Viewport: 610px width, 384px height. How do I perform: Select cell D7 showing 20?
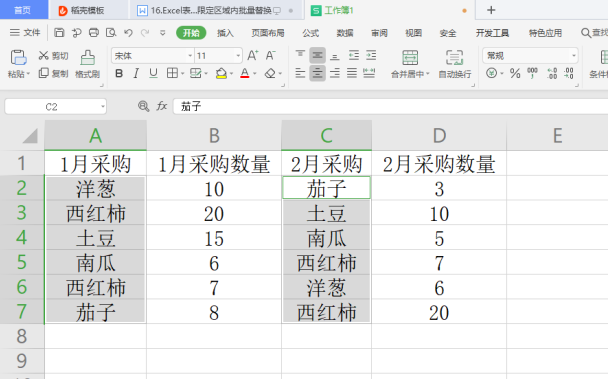439,312
